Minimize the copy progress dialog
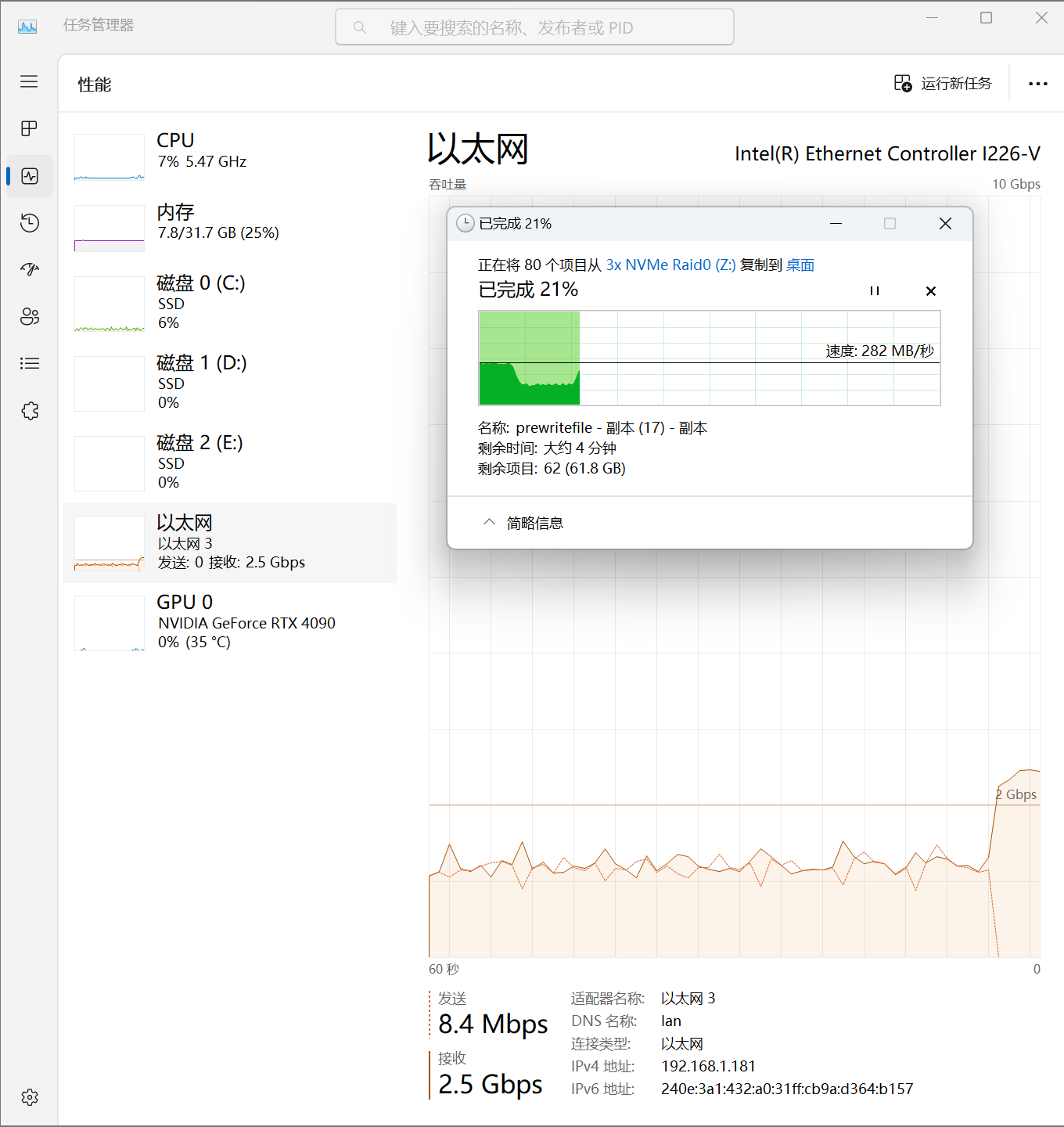This screenshot has height=1127, width=1064. click(x=836, y=224)
